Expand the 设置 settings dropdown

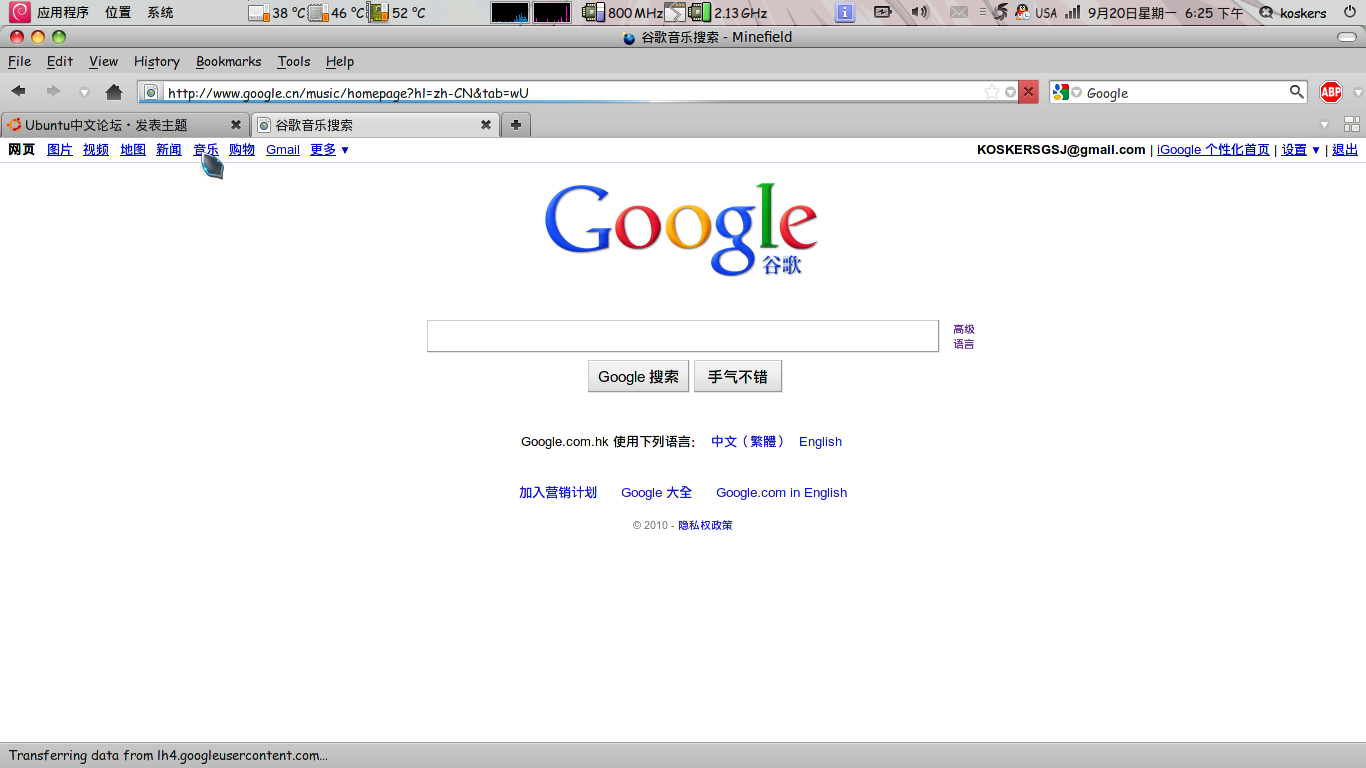click(1301, 150)
